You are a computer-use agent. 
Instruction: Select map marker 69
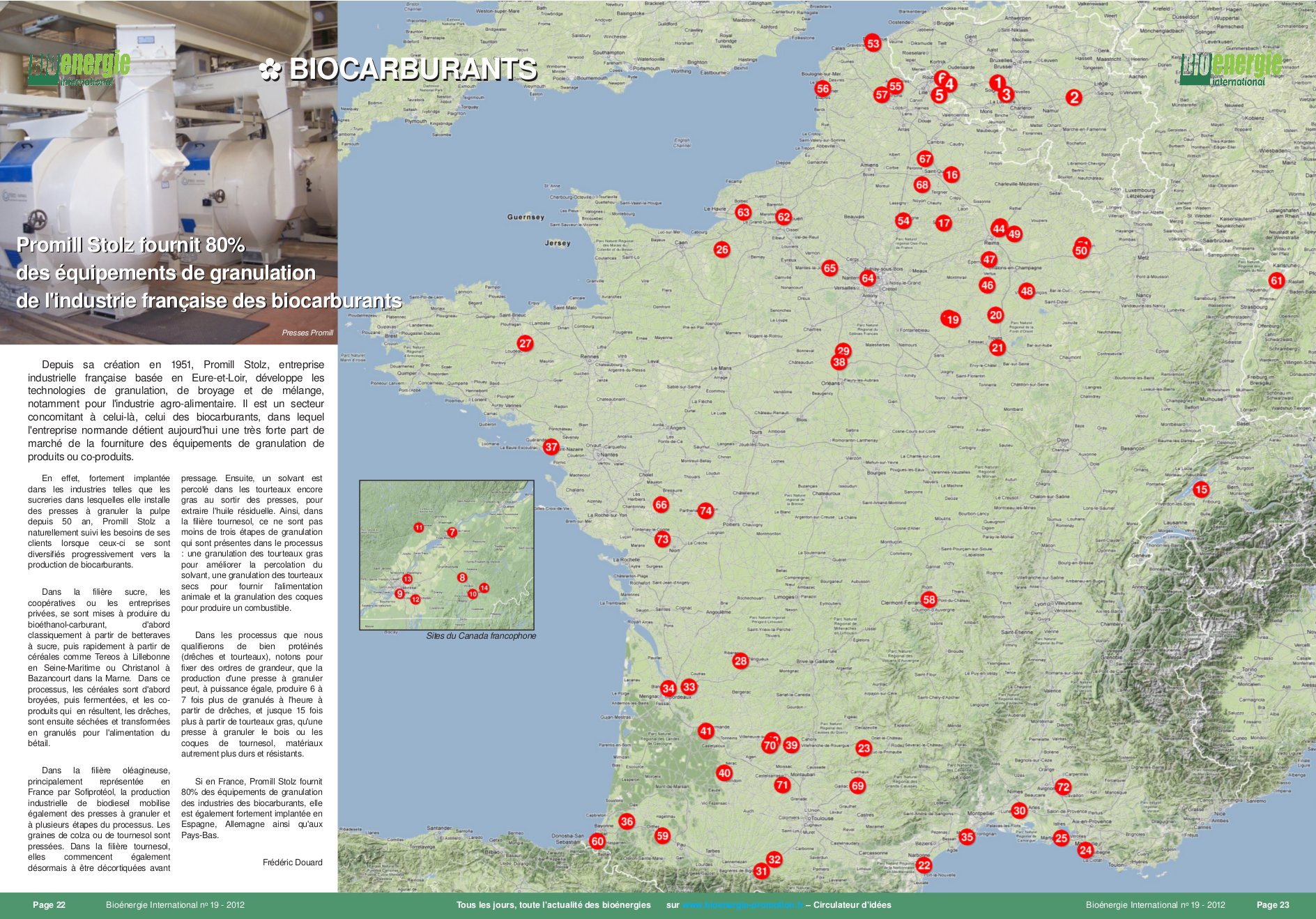(857, 786)
